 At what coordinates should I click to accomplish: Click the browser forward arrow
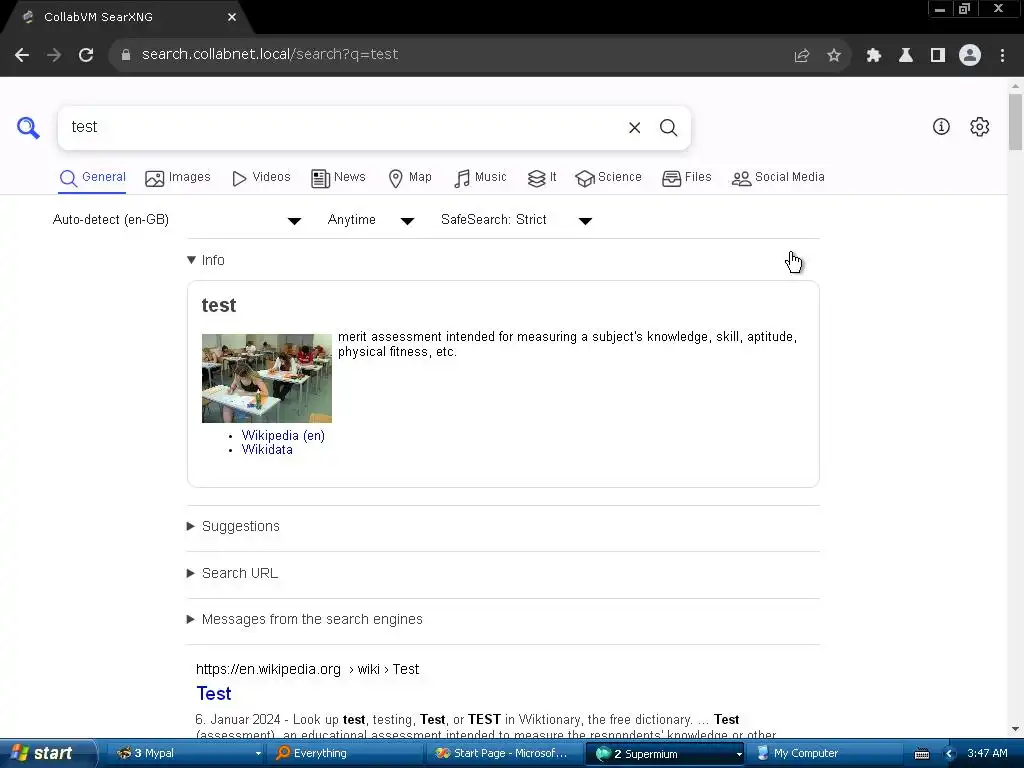point(54,55)
